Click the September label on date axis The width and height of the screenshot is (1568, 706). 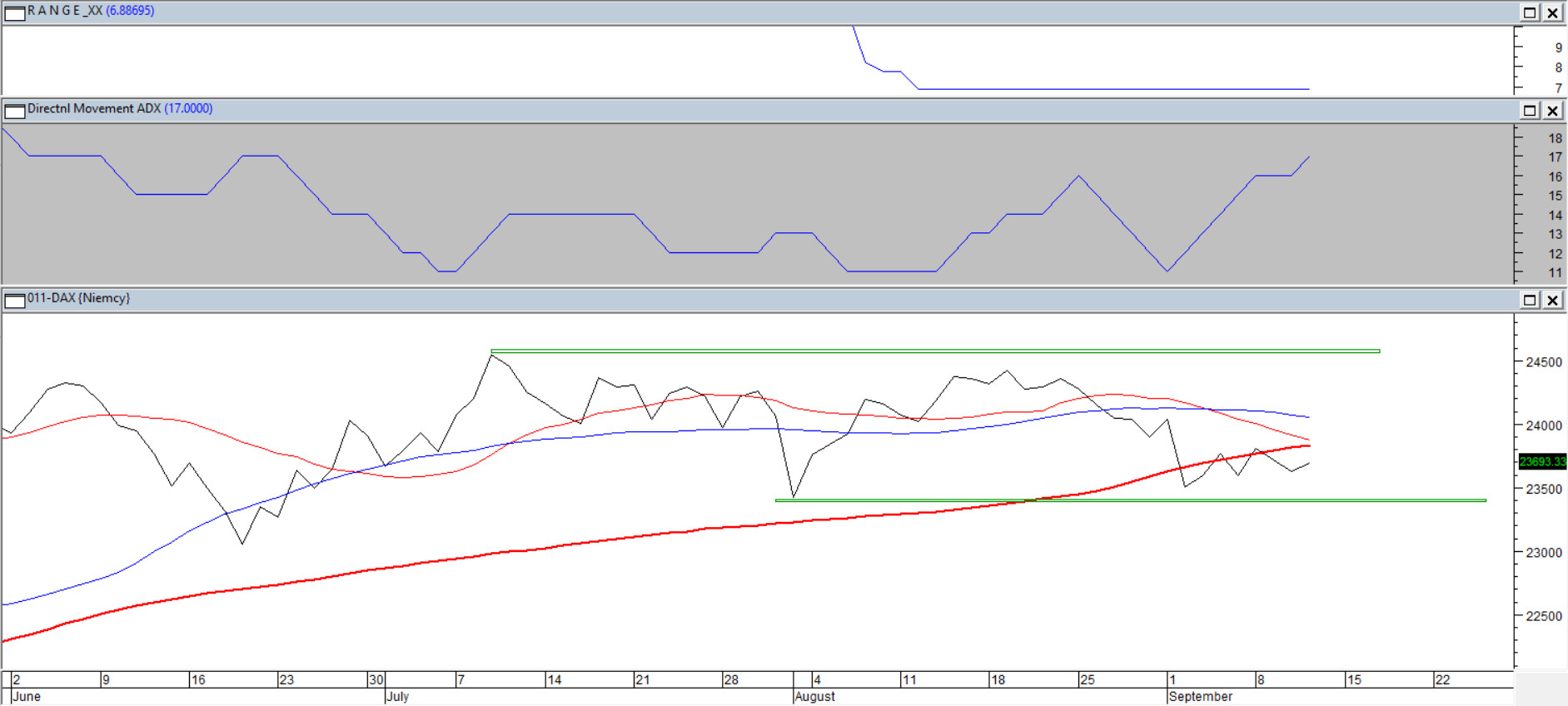[x=1200, y=696]
